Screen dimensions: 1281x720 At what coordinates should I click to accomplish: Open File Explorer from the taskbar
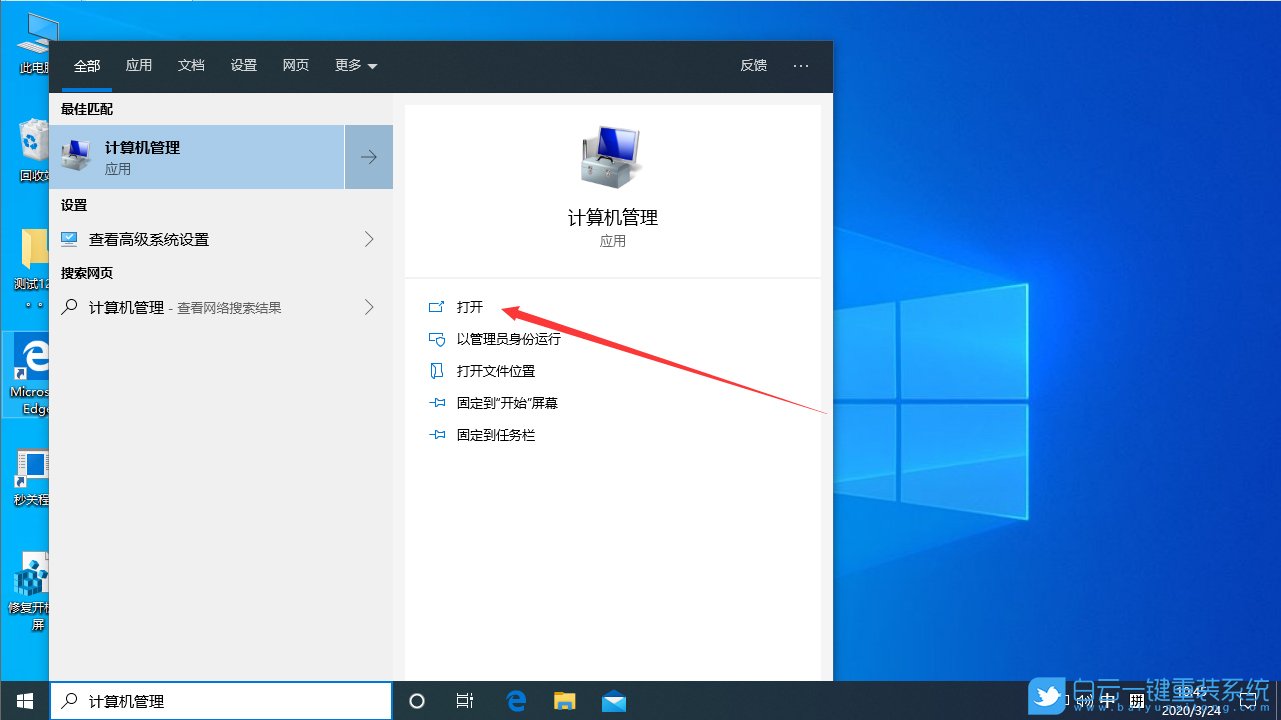pyautogui.click(x=564, y=701)
